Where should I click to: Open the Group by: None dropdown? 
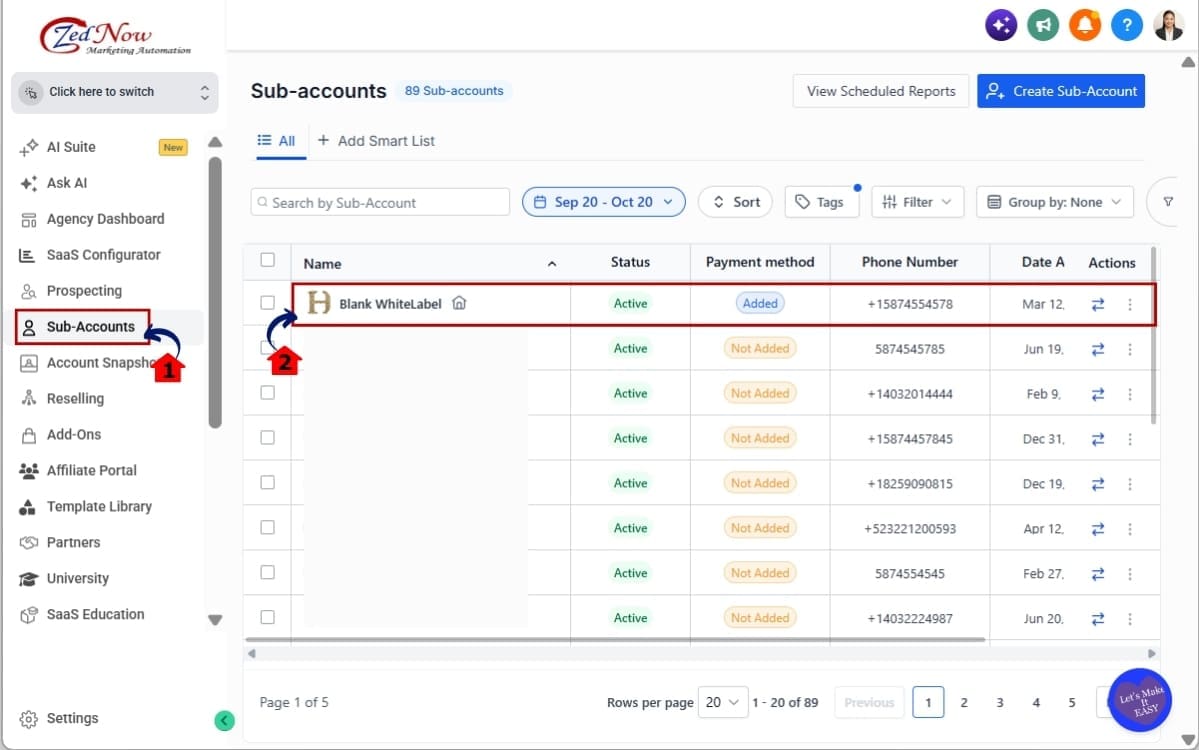(x=1055, y=202)
